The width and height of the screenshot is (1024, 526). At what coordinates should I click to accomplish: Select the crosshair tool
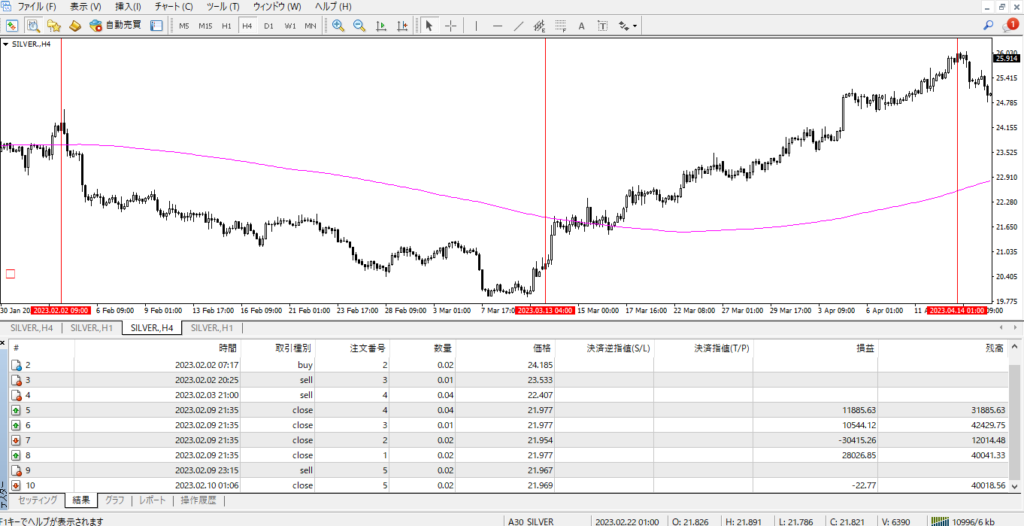point(450,25)
